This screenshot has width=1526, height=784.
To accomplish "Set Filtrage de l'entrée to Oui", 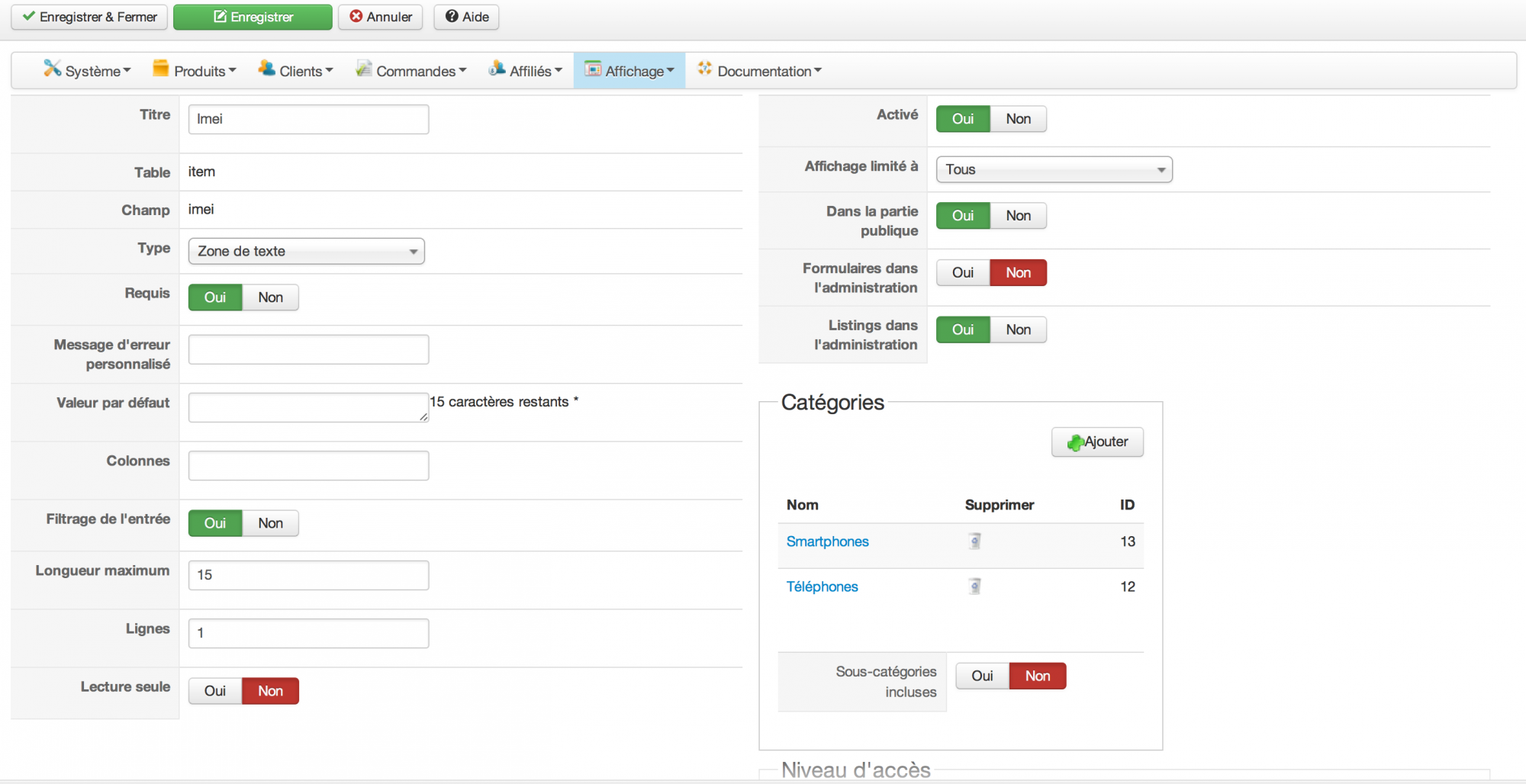I will point(215,523).
